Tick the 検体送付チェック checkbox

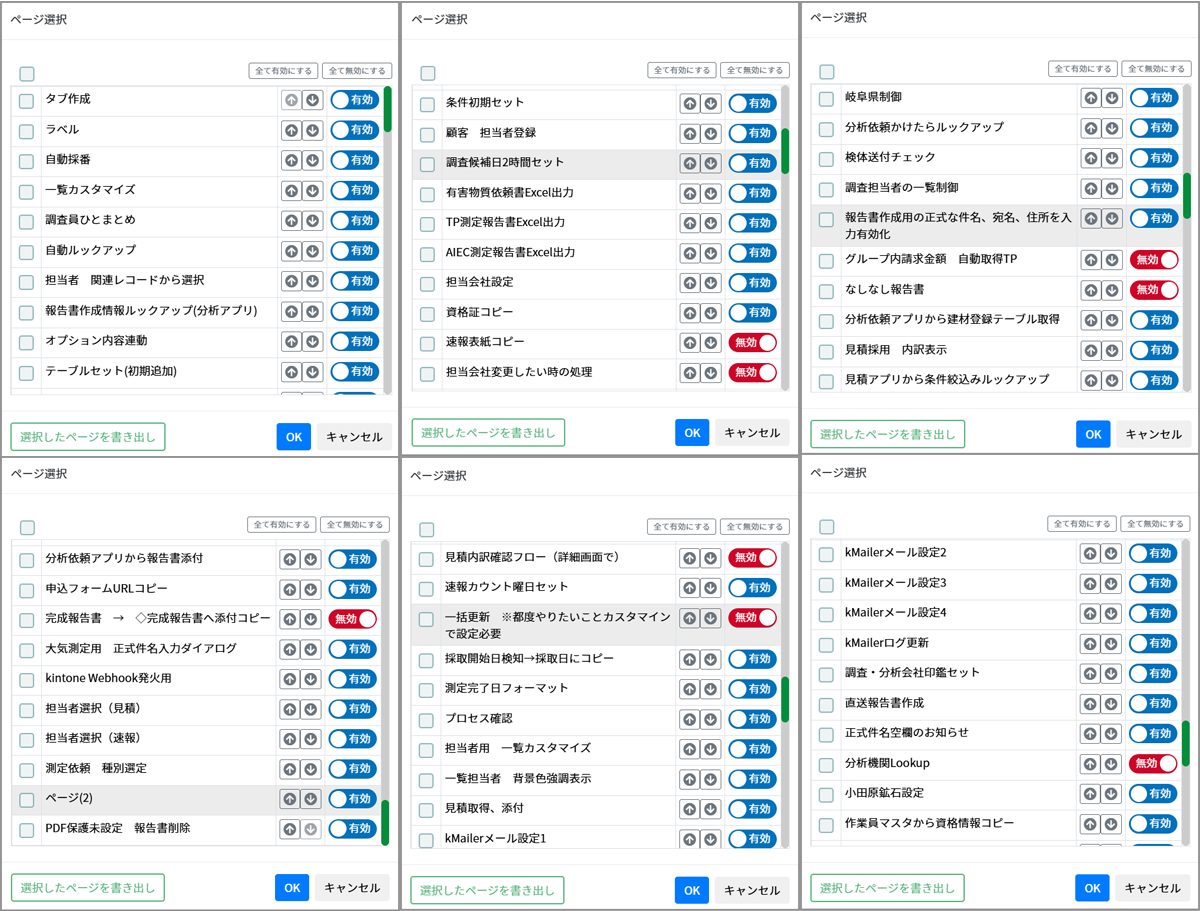(x=826, y=158)
